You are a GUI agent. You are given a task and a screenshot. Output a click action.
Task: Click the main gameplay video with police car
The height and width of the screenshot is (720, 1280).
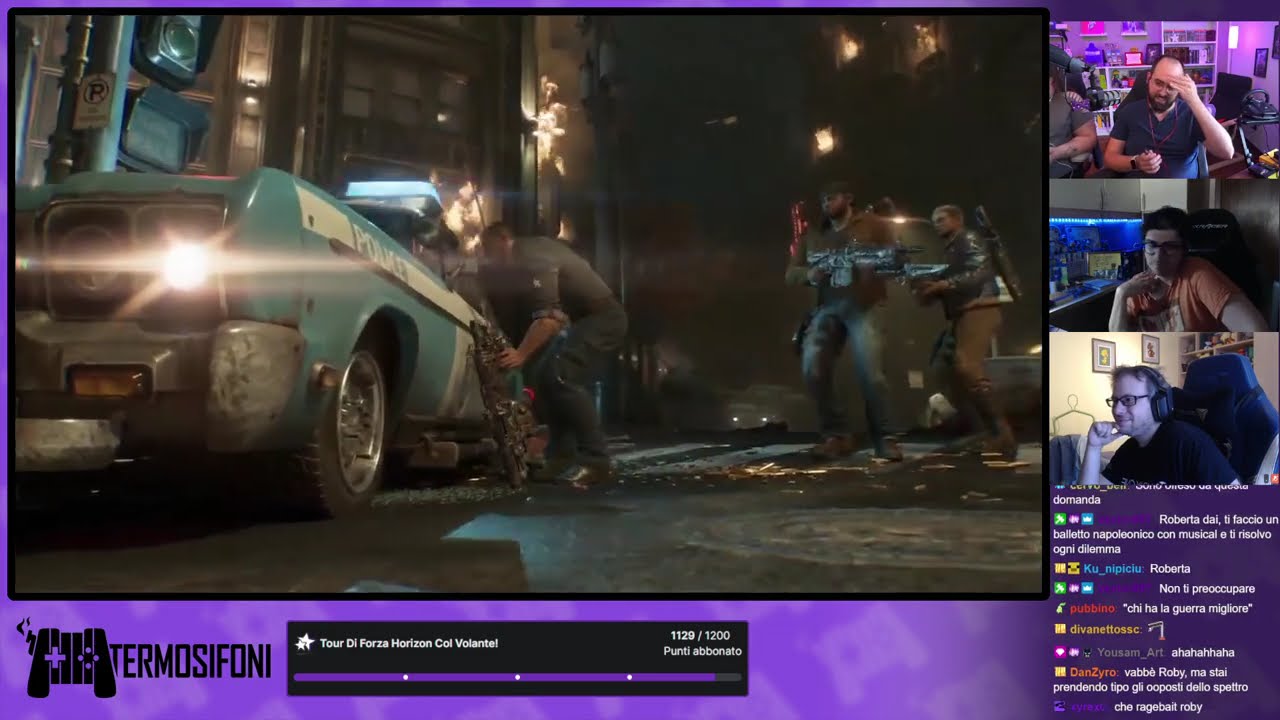pyautogui.click(x=527, y=304)
